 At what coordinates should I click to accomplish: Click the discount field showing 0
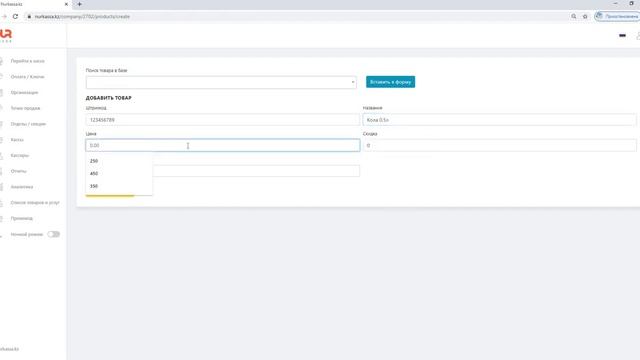tap(500, 145)
